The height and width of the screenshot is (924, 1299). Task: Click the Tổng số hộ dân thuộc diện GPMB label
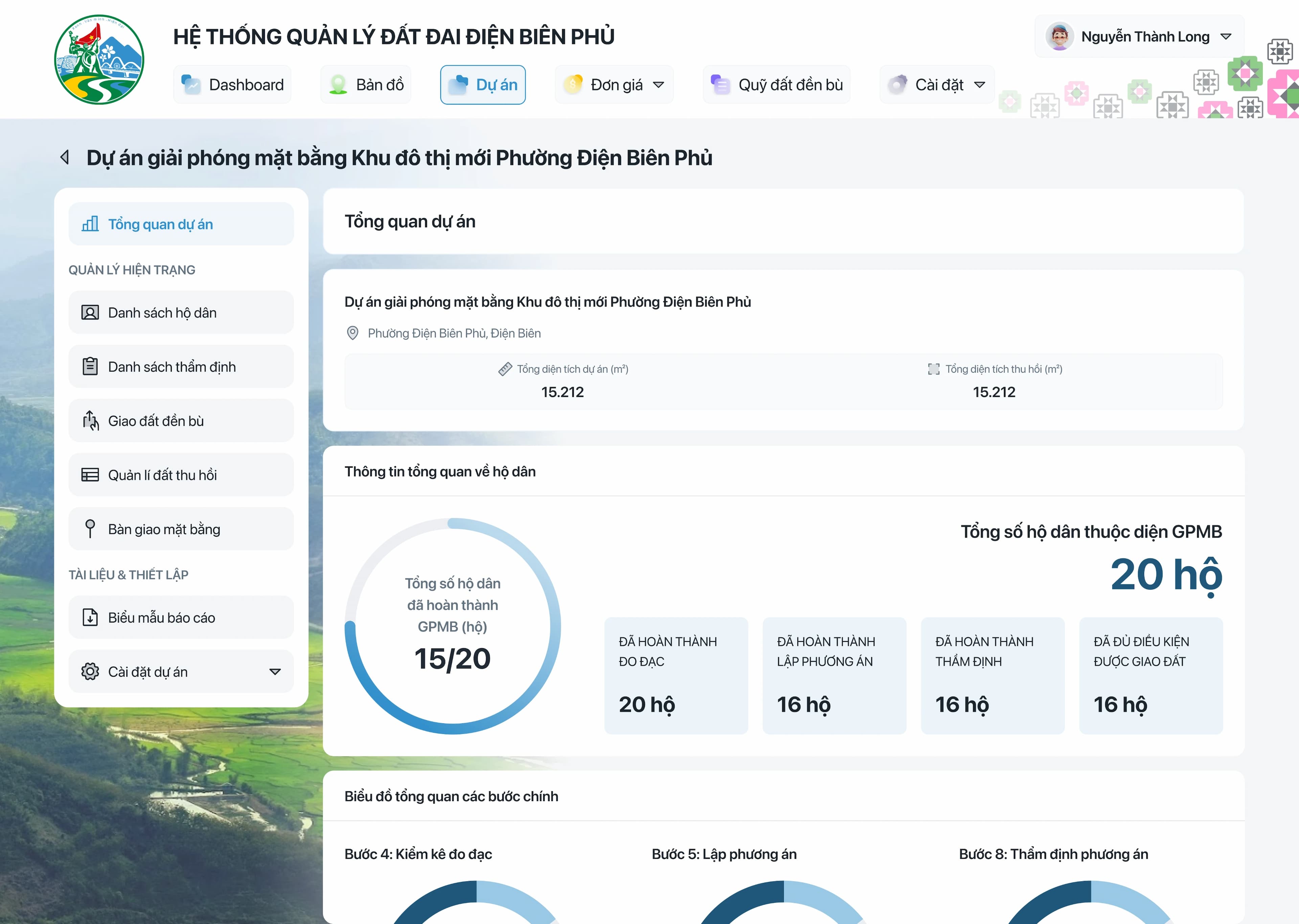(x=1091, y=532)
